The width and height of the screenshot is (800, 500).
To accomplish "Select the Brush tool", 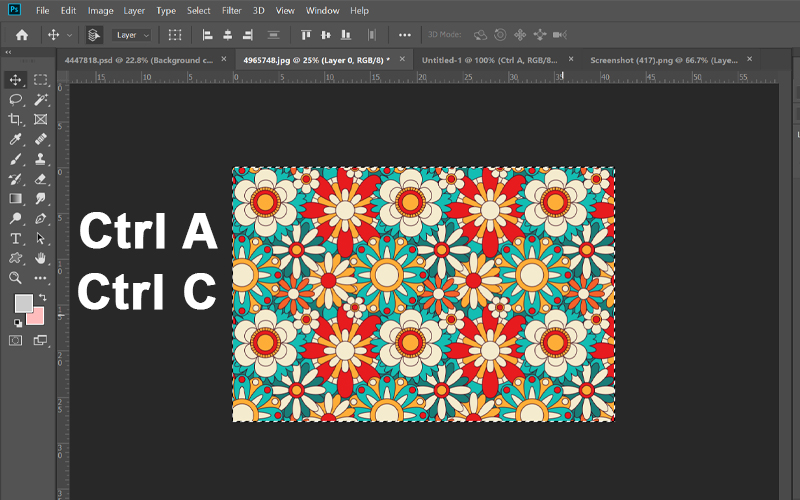I will coord(15,159).
